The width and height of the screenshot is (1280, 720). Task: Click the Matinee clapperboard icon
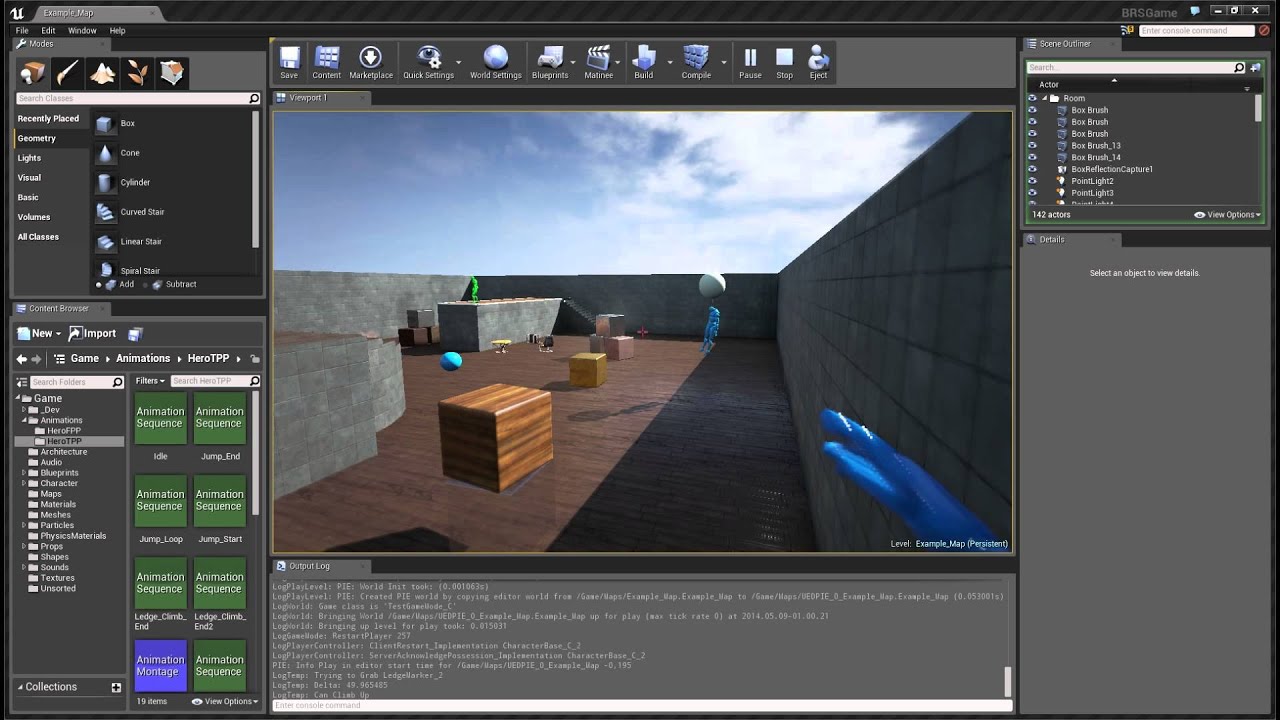[598, 62]
